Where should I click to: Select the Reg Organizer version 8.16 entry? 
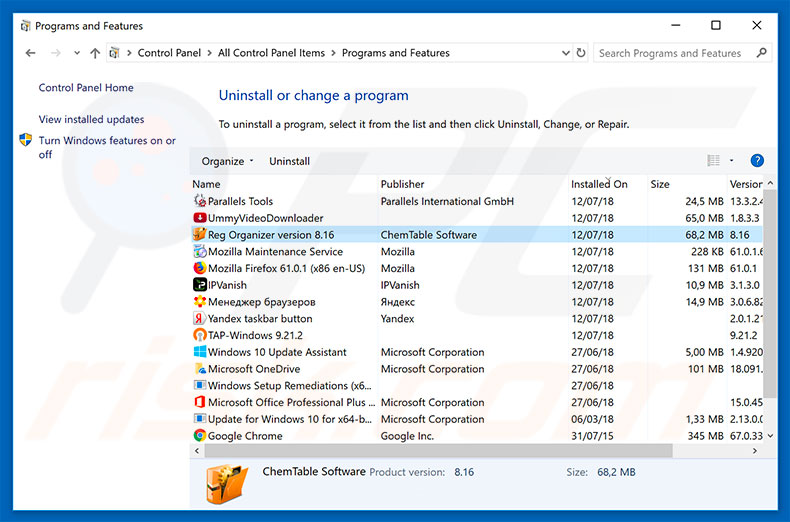tap(271, 235)
